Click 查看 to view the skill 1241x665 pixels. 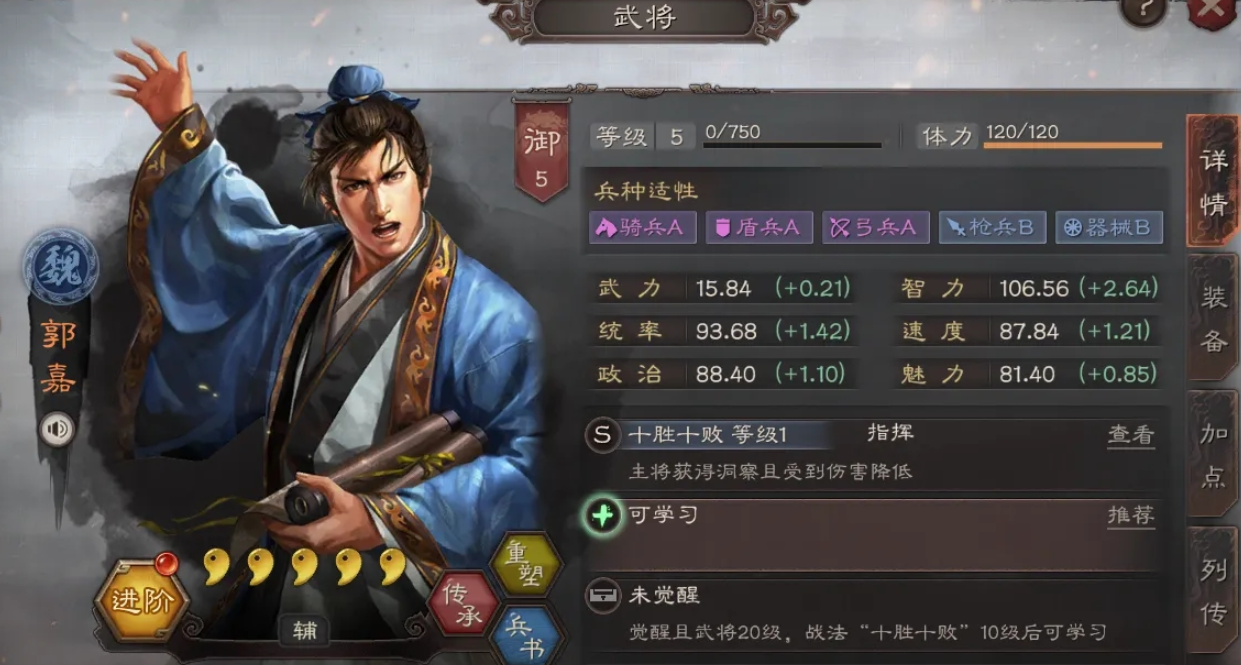tap(1131, 435)
